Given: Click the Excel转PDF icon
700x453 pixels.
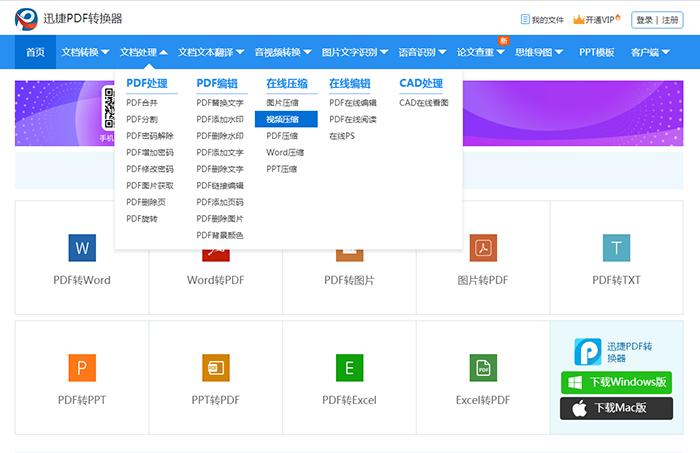Looking at the screenshot, I should [483, 368].
